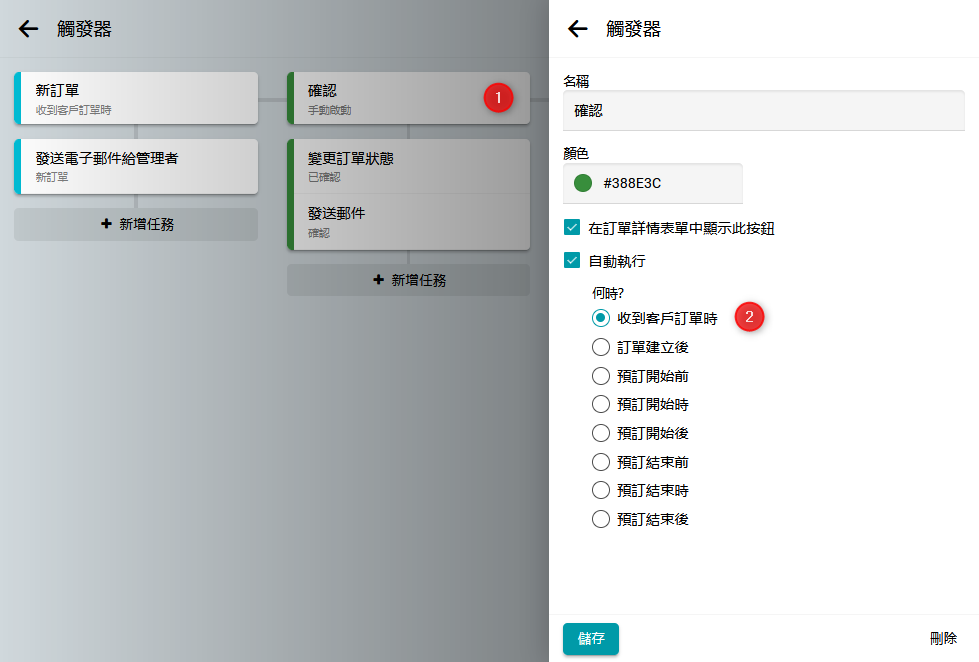Uncheck the 自動執行 checkbox
The width and height of the screenshot is (979, 662).
pyautogui.click(x=573, y=261)
